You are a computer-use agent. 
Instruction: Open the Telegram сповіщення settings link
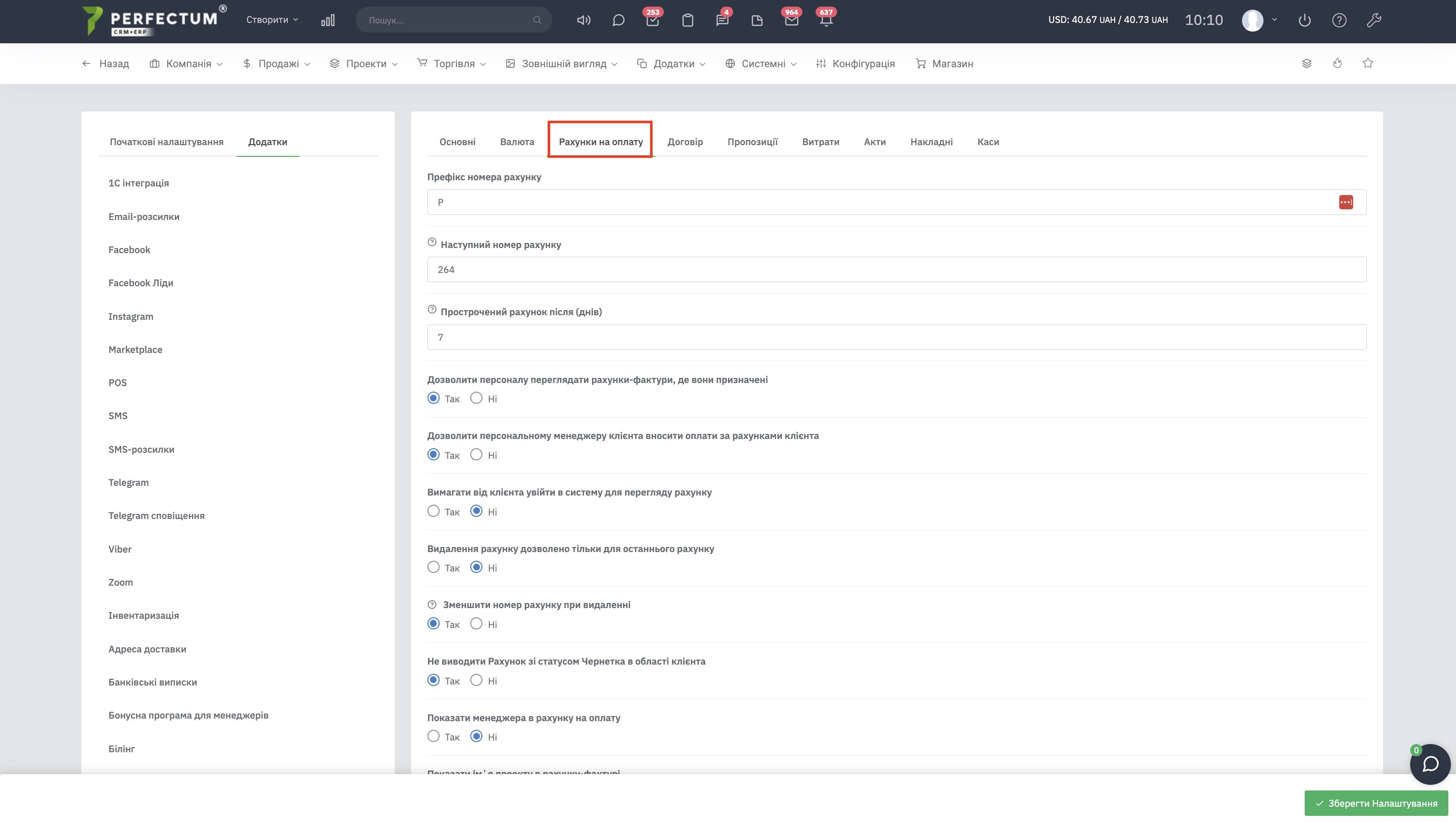point(156,516)
